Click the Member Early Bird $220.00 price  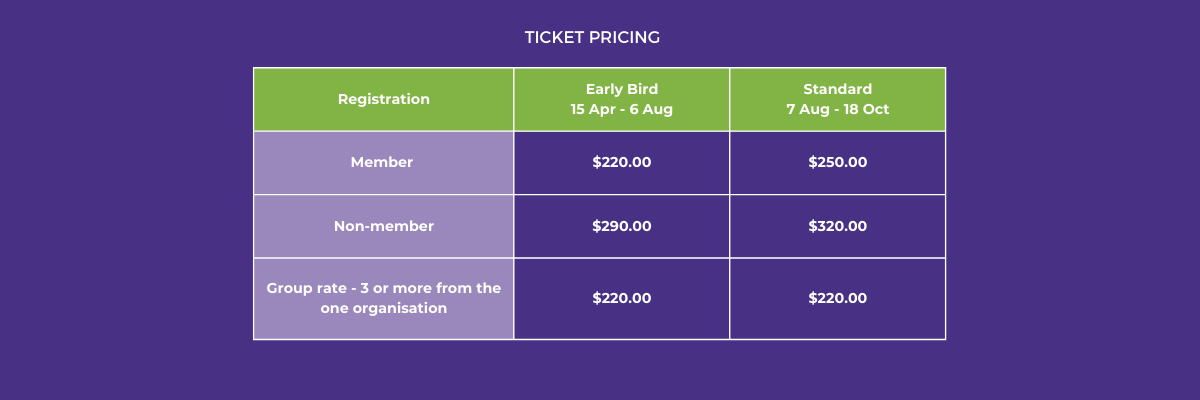(622, 162)
